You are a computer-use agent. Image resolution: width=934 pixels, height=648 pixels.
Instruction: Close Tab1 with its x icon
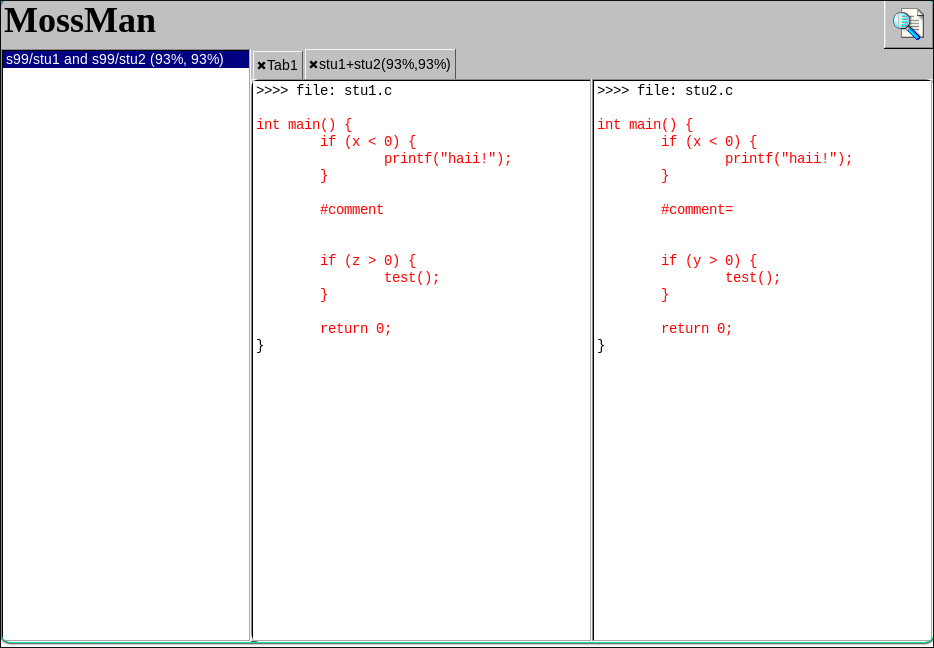(261, 66)
